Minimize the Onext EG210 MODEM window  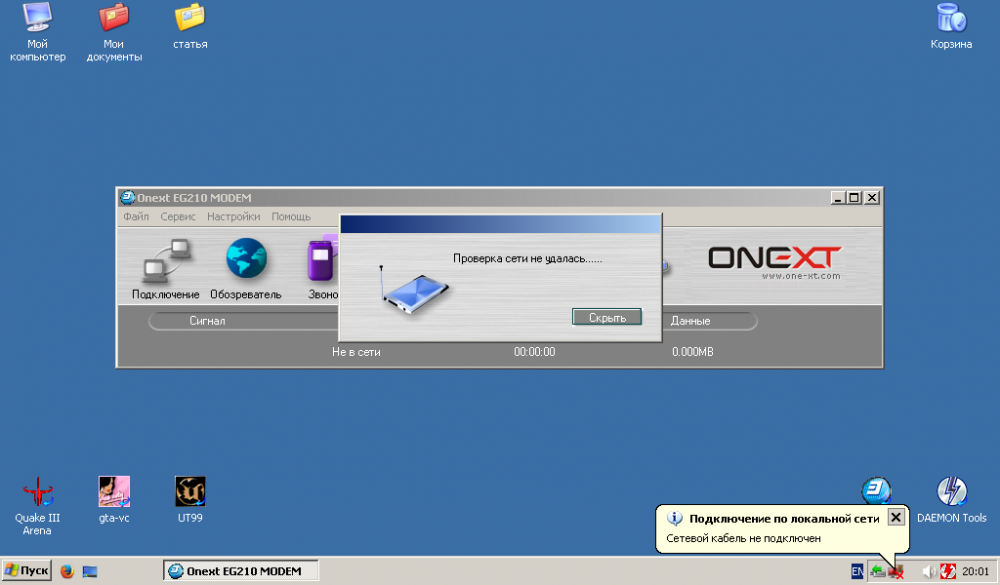coord(839,198)
